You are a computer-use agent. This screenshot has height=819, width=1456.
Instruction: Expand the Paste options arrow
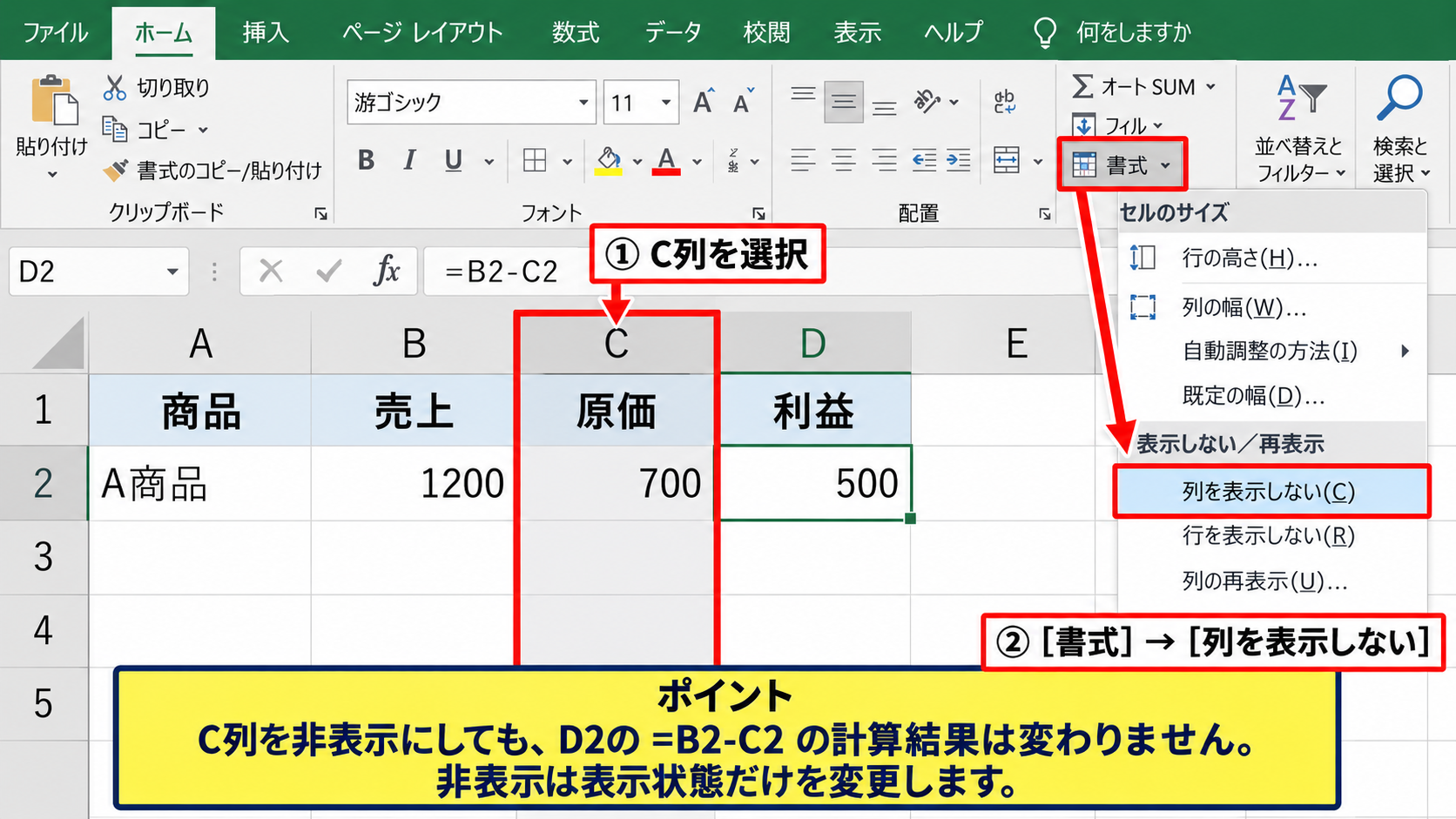point(52,174)
